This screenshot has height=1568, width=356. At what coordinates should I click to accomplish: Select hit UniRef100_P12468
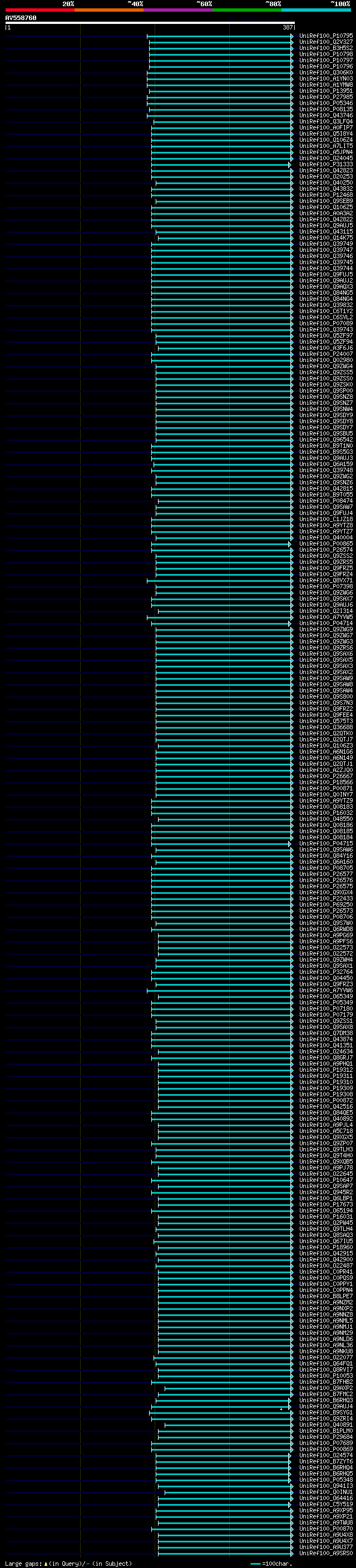(326, 195)
